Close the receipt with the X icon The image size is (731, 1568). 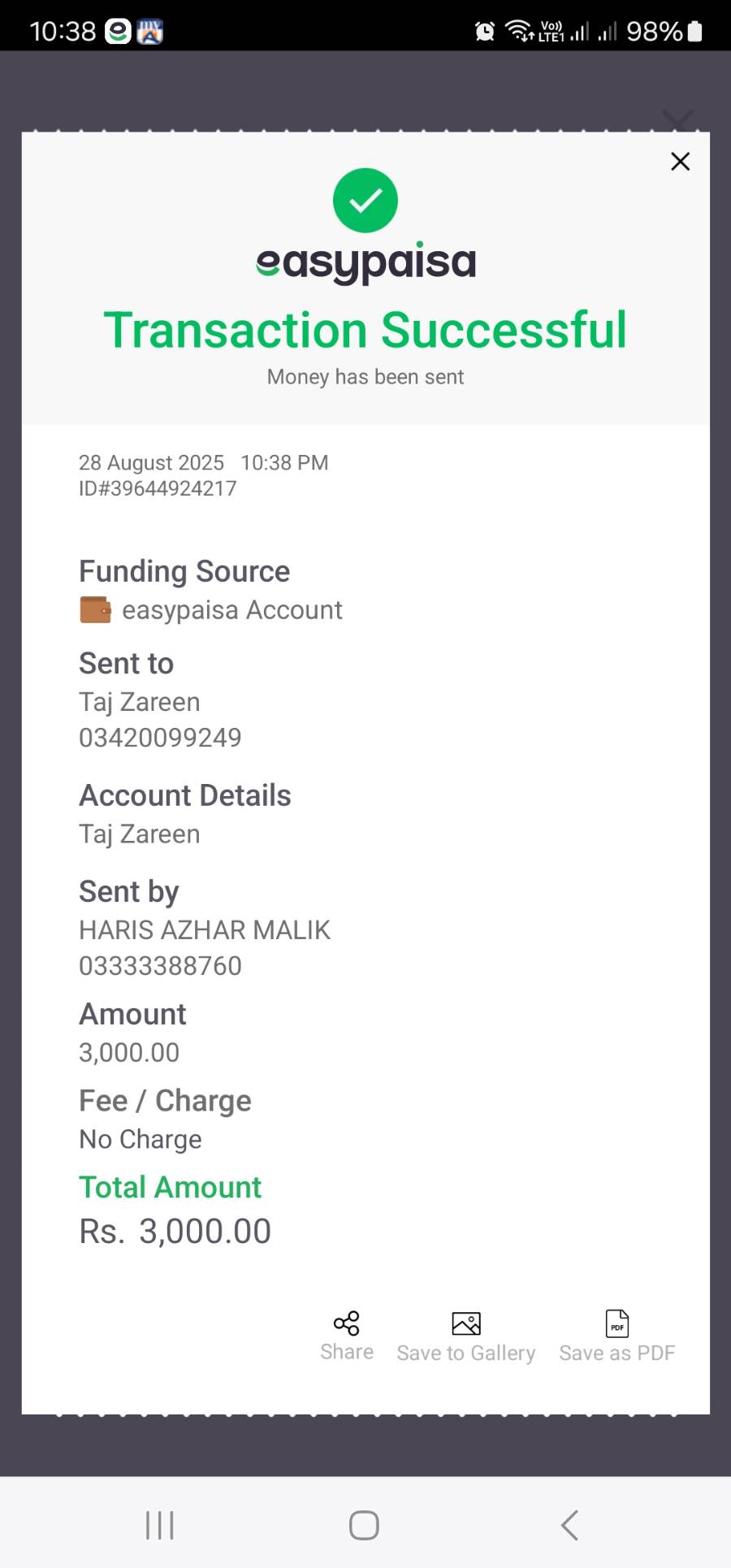tap(681, 162)
